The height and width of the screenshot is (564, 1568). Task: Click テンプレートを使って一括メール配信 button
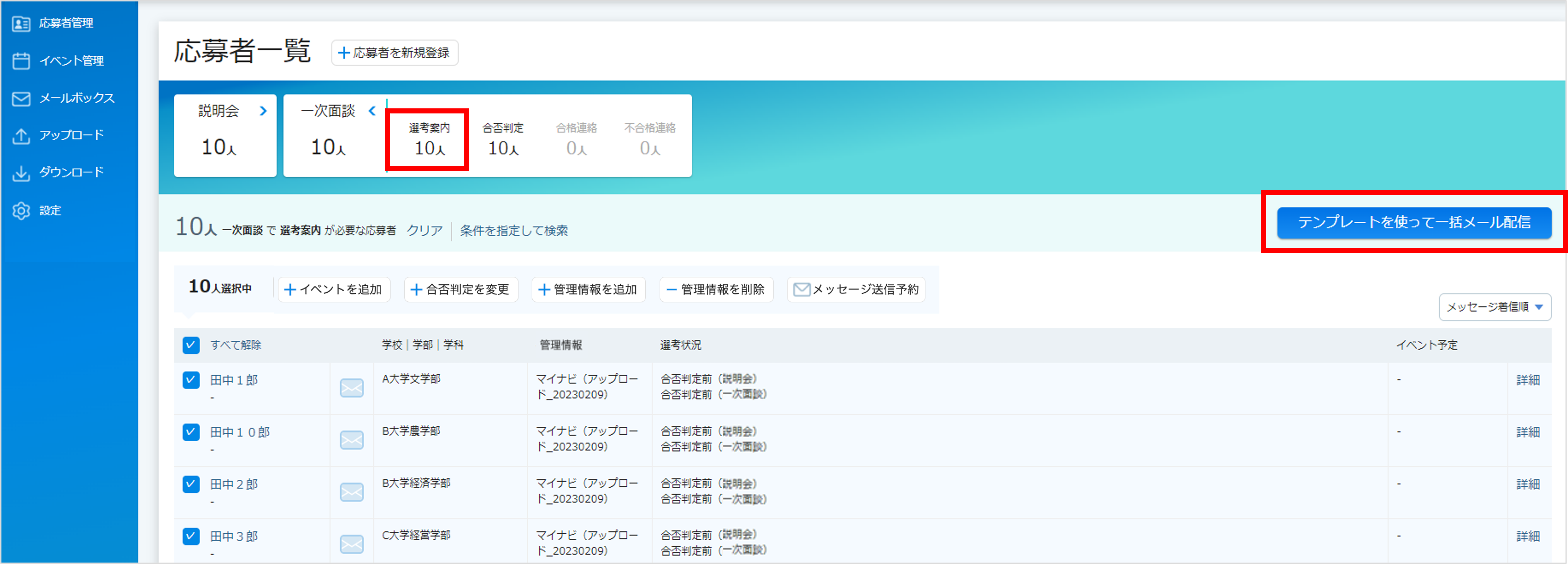click(x=1413, y=223)
